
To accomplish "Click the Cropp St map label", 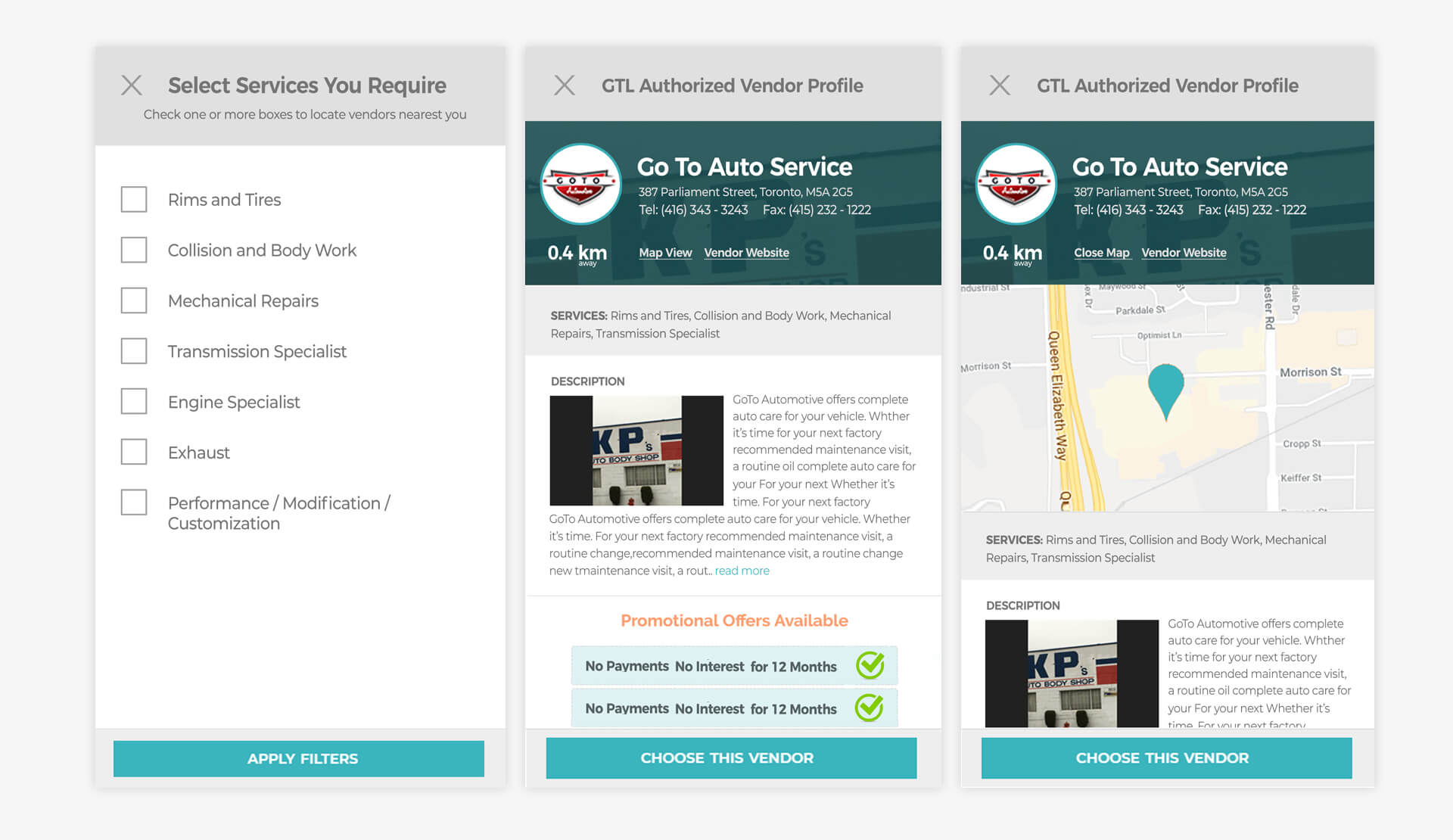I will [1302, 443].
